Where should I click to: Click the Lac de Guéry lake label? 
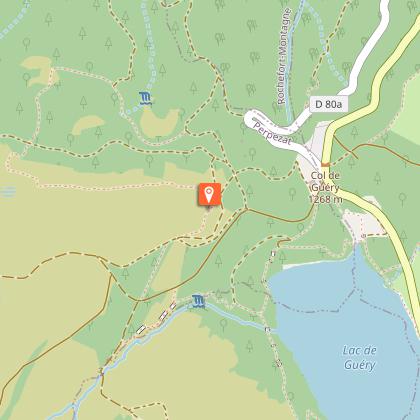[x=360, y=358]
